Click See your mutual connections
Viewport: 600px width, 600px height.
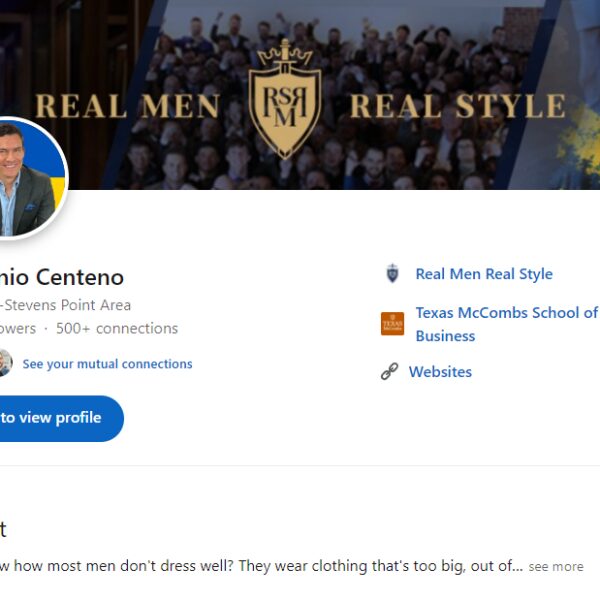point(107,364)
